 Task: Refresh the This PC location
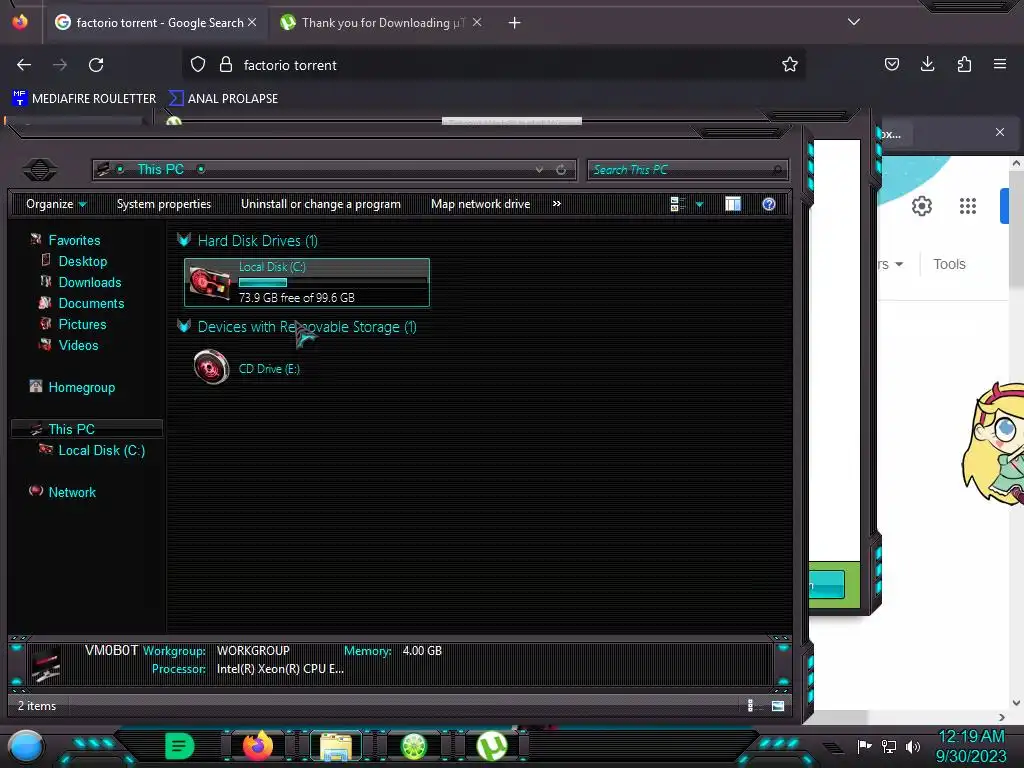561,170
